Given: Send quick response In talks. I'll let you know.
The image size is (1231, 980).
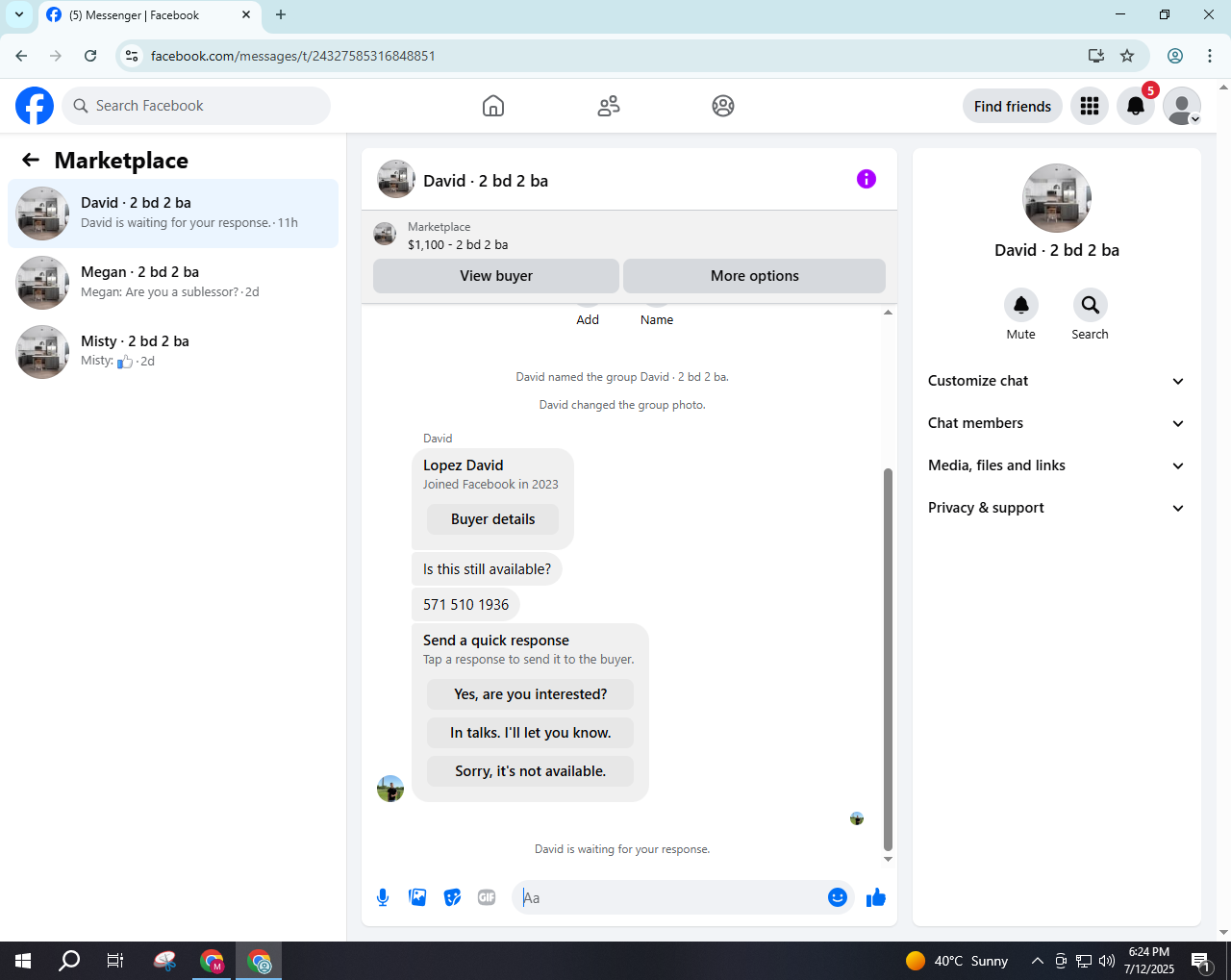Looking at the screenshot, I should point(531,733).
